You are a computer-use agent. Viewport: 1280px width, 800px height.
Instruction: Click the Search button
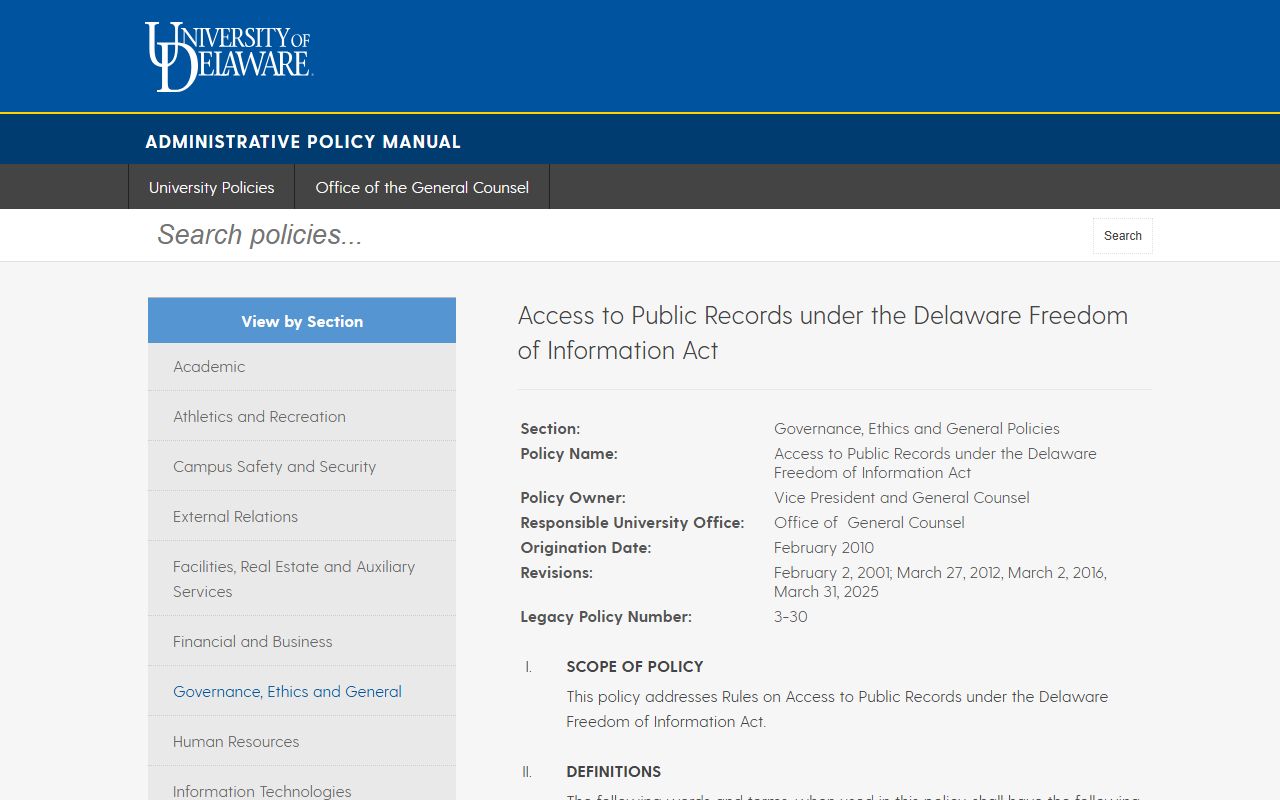1122,236
